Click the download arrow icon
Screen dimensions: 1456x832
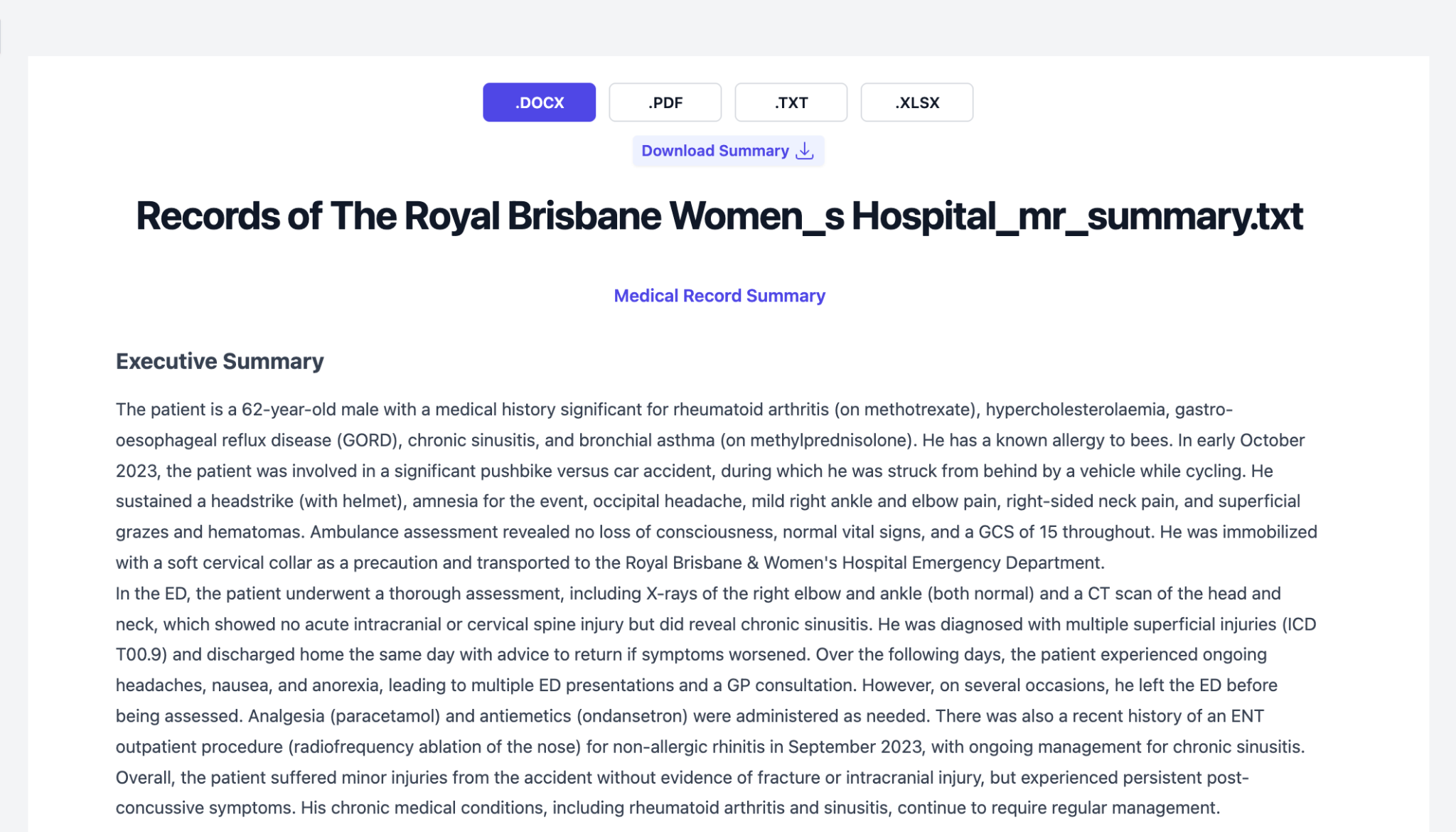coord(805,151)
